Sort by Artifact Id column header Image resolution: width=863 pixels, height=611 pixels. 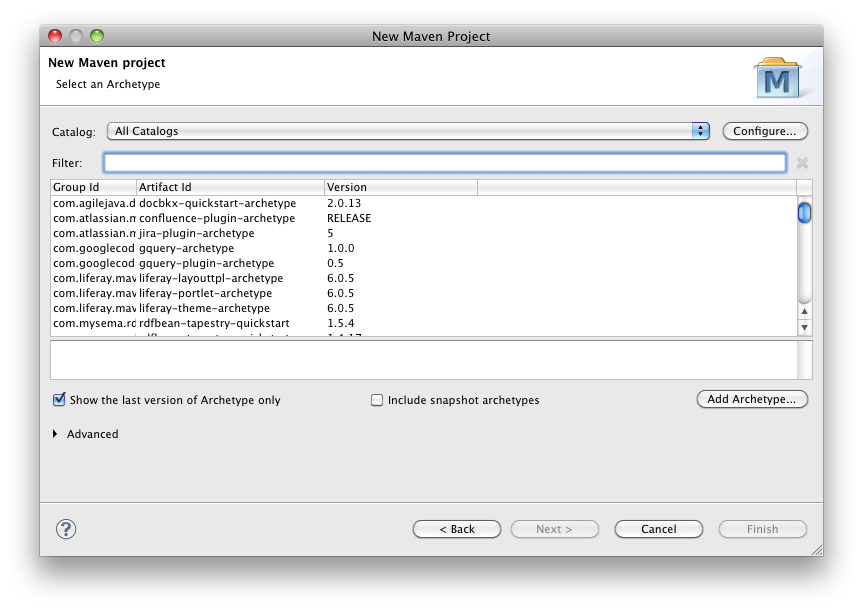(230, 187)
